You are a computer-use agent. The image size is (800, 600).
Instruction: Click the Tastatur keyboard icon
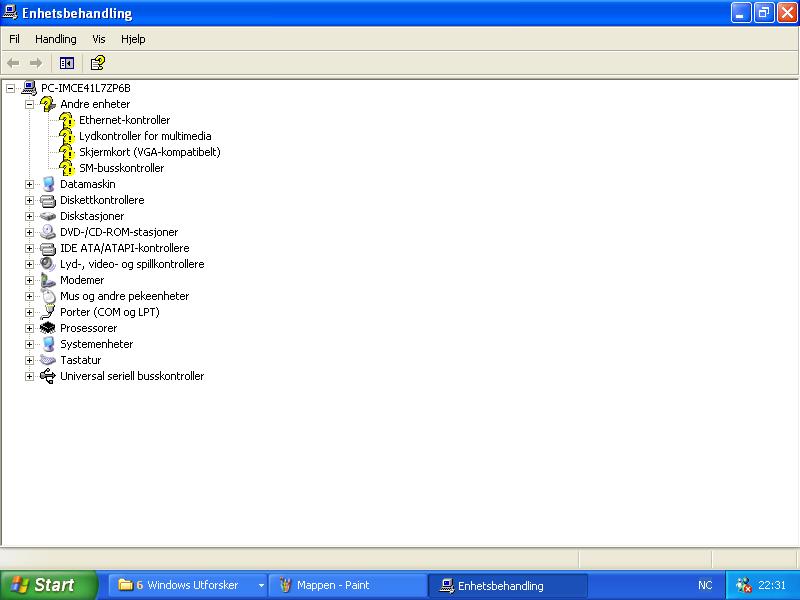pos(48,360)
